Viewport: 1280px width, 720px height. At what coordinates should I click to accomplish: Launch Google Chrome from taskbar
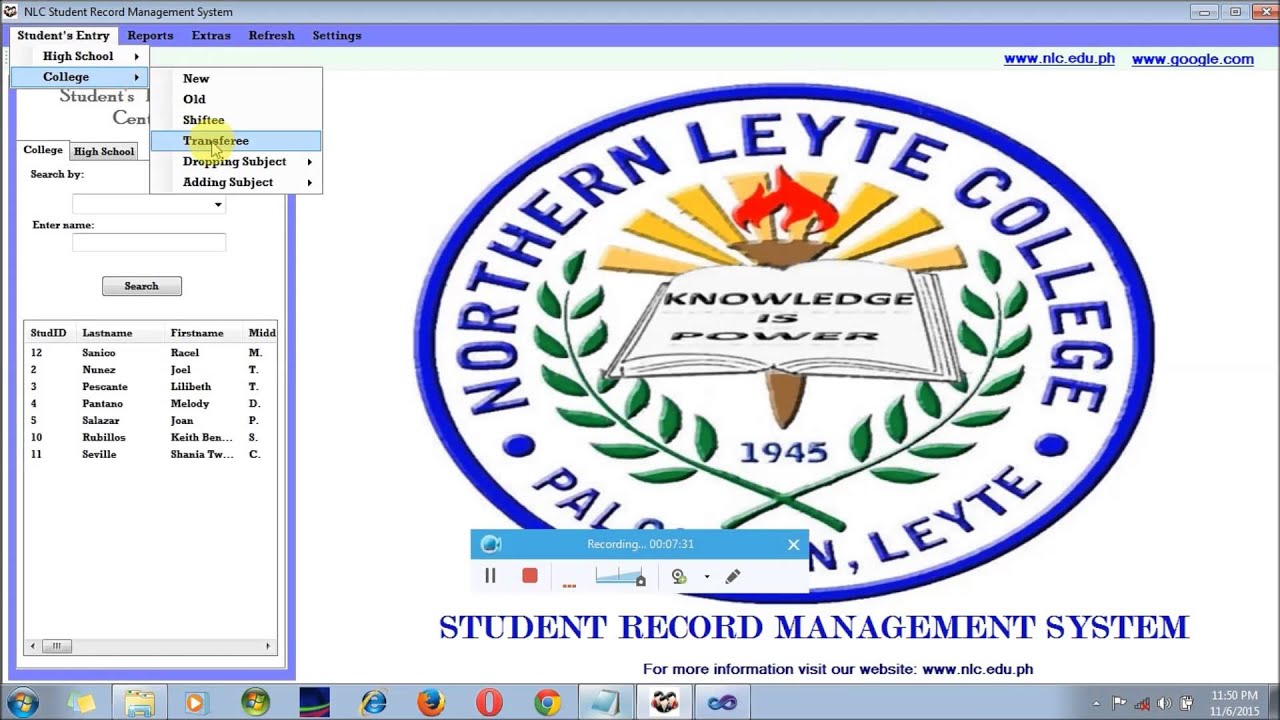click(547, 703)
